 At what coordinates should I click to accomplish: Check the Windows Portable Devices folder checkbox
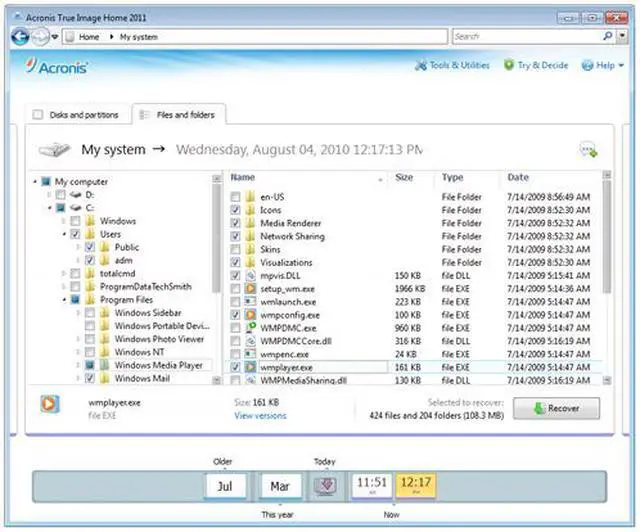click(90, 326)
